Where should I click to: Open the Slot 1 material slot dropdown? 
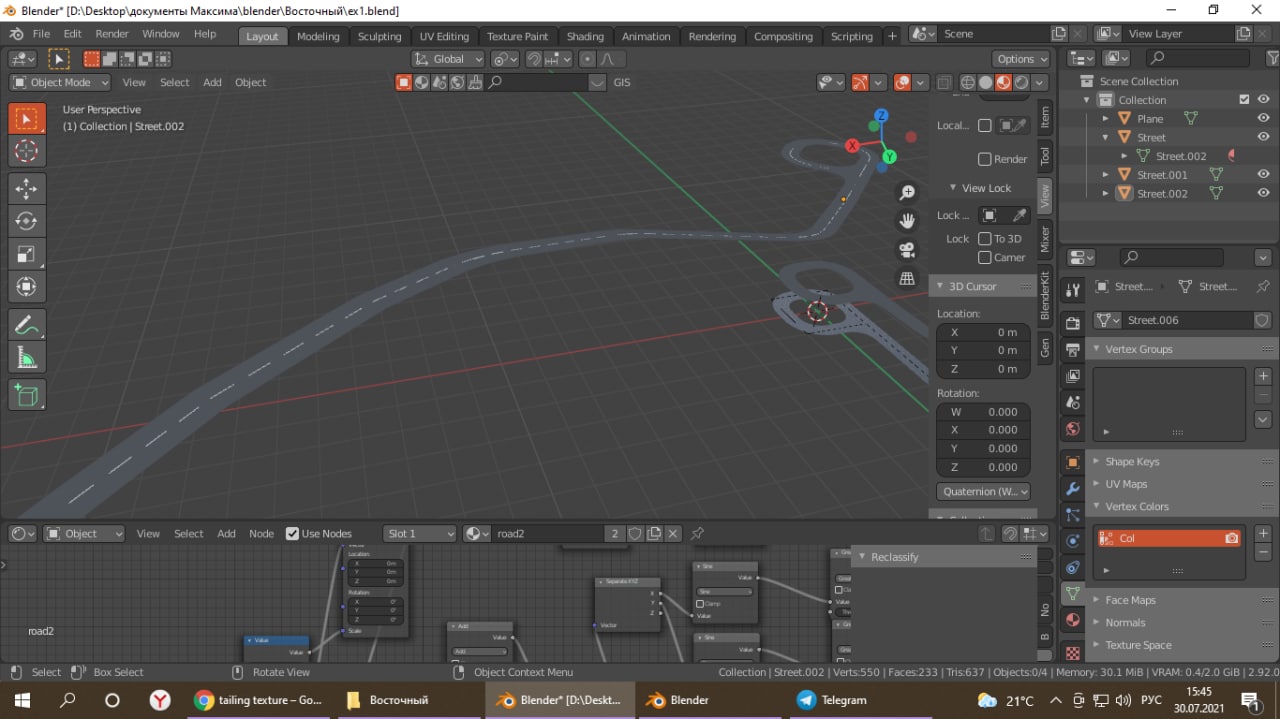(x=419, y=534)
